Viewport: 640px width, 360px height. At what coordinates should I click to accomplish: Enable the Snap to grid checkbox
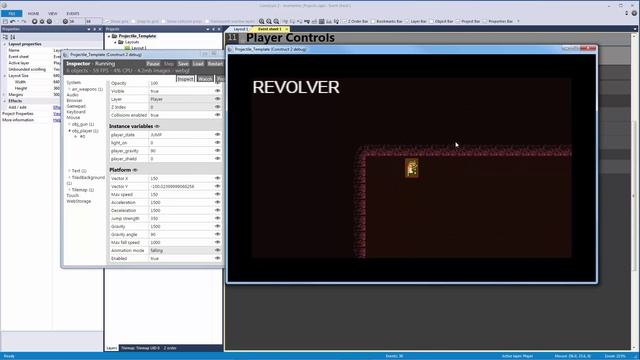pos(133,21)
